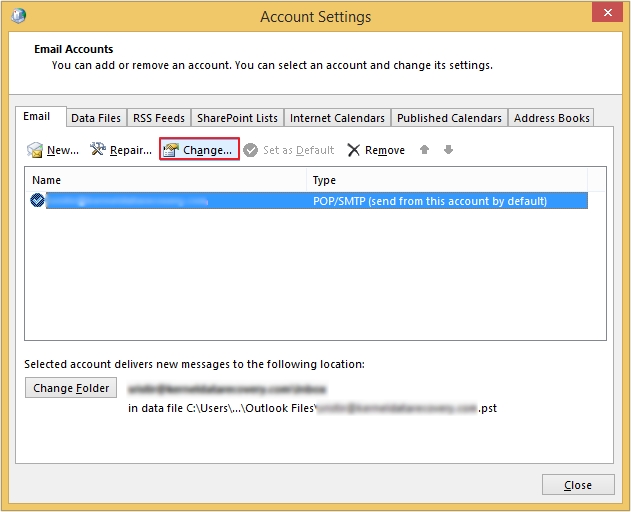
Task: Click the Set as Default label
Action: point(299,150)
